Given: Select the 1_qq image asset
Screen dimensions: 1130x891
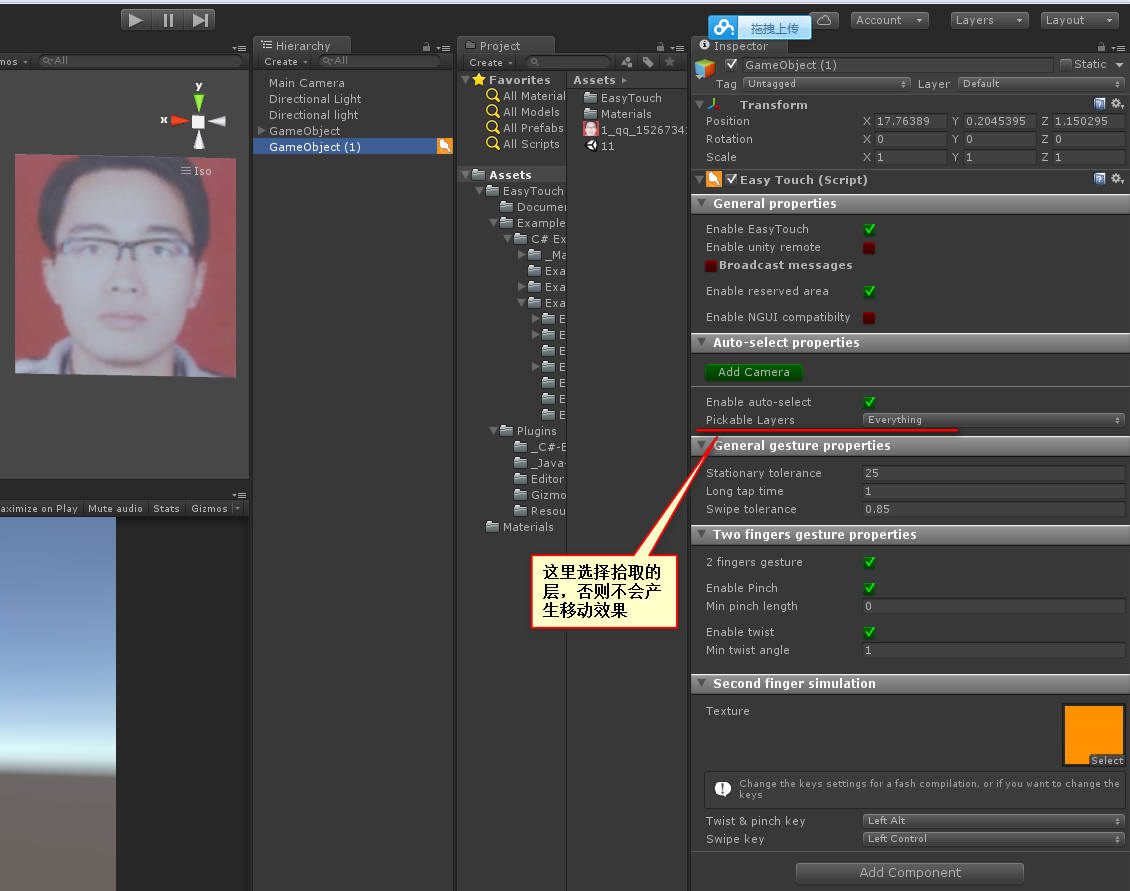Looking at the screenshot, I should (x=635, y=130).
